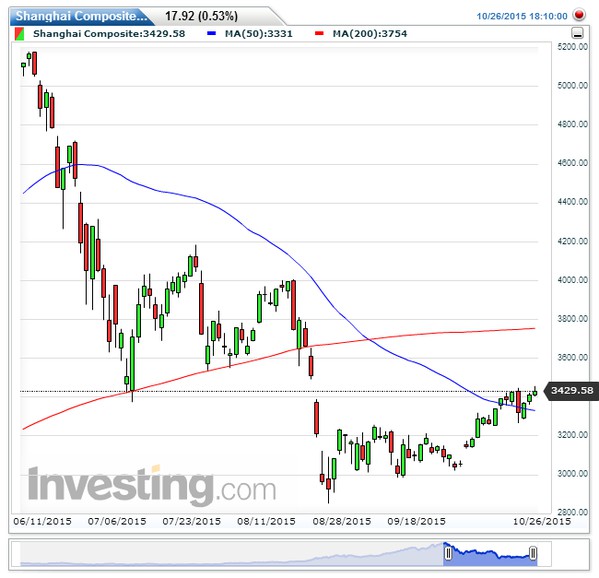
Task: Click the Investing.com watermark logo
Action: (x=152, y=484)
